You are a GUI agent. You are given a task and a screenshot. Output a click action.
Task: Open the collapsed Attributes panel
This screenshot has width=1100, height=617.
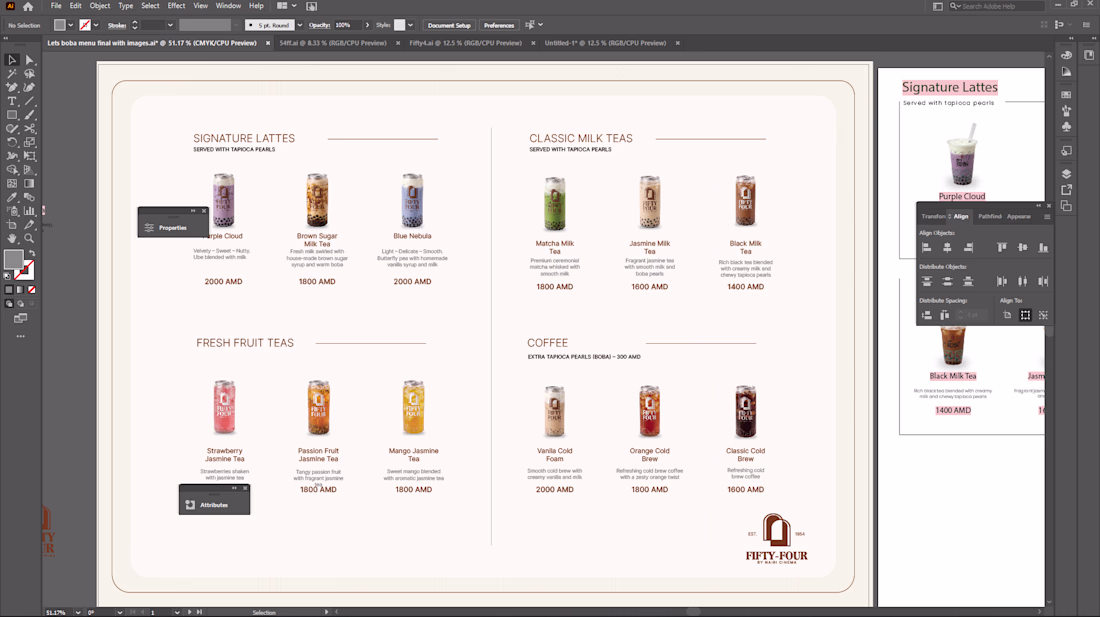click(214, 505)
